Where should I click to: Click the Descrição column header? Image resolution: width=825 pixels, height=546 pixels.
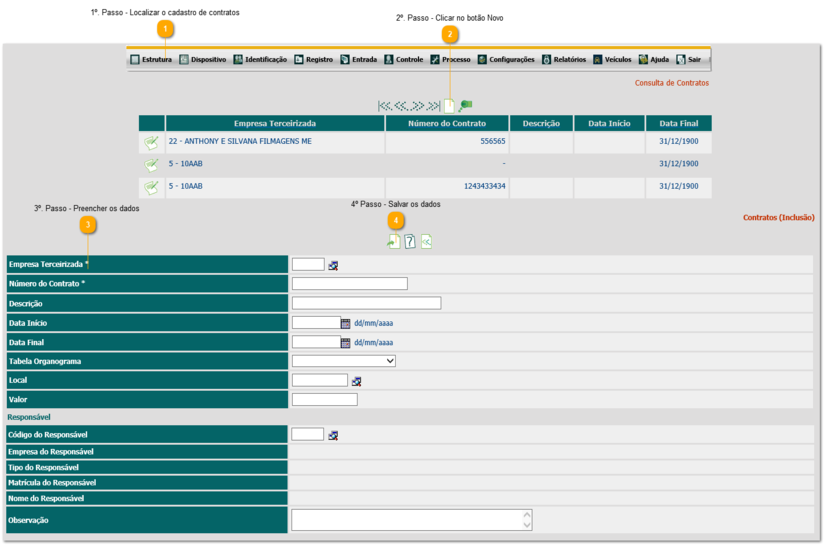541,124
